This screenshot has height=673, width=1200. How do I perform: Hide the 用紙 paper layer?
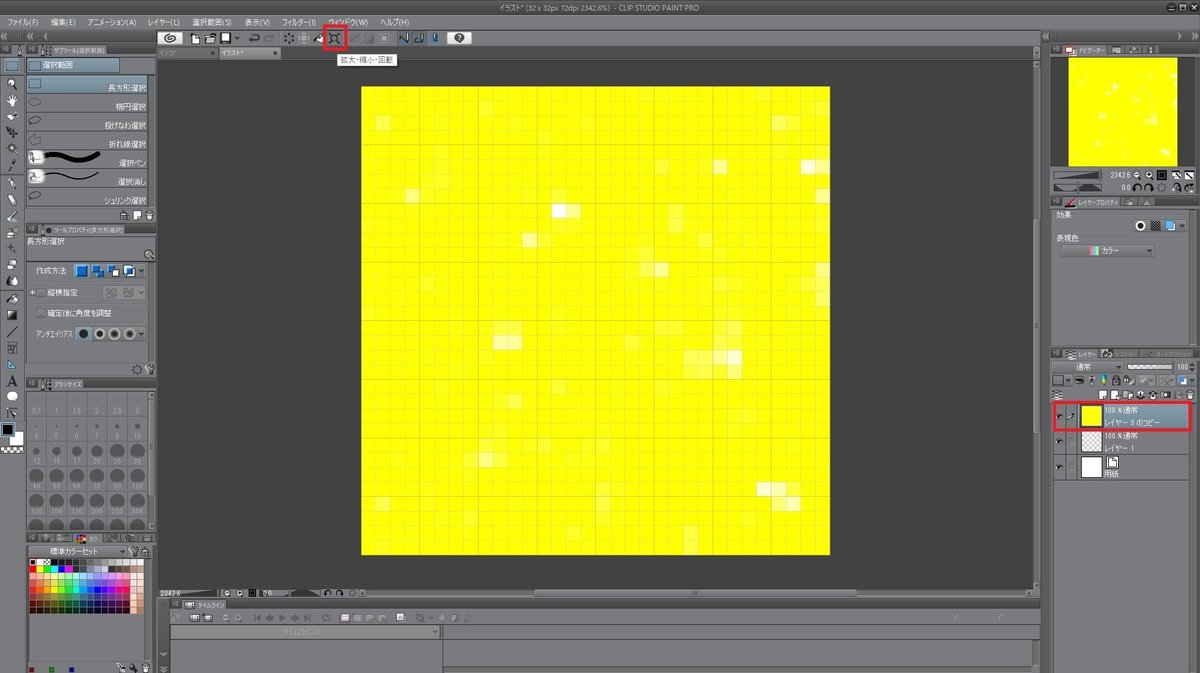click(x=1059, y=467)
